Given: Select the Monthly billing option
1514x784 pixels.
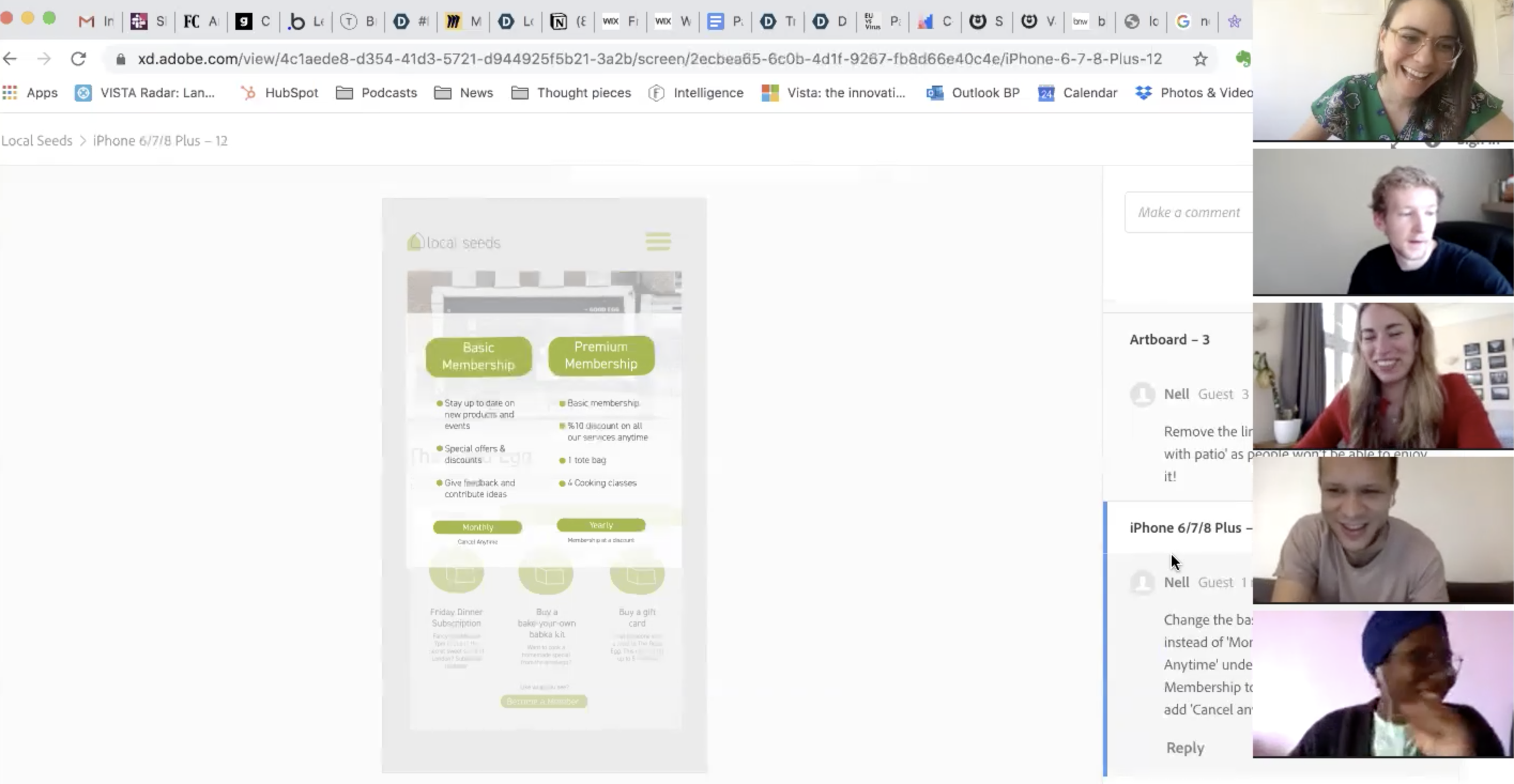Looking at the screenshot, I should 477,527.
